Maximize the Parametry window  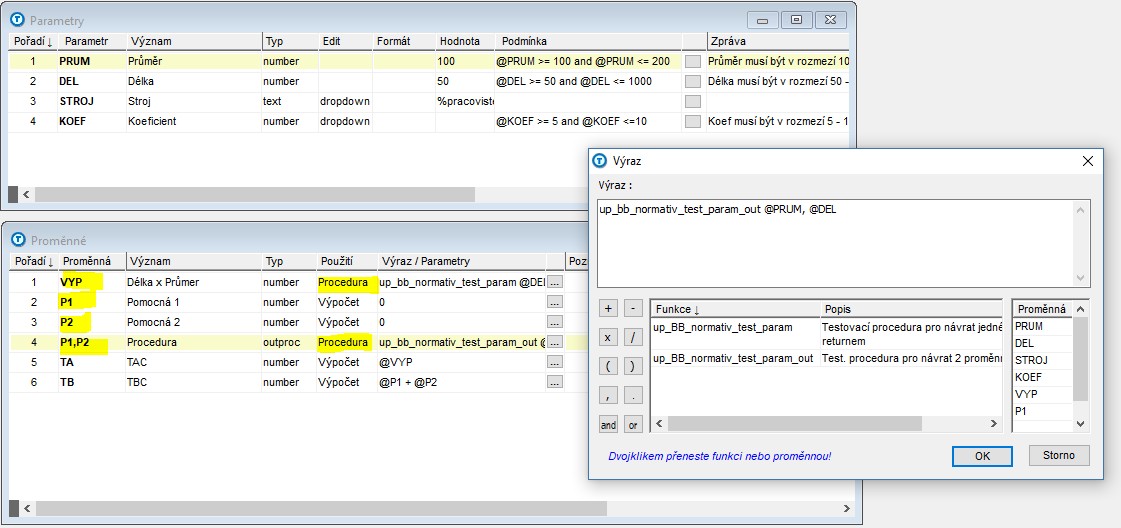pyautogui.click(x=795, y=20)
